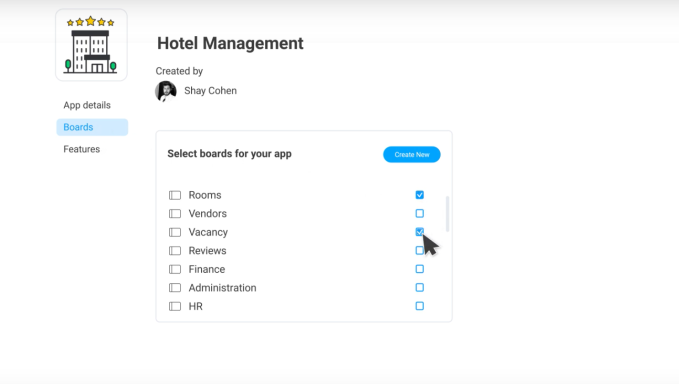679x384 pixels.
Task: Uncheck the Rooms board checkbox
Action: click(x=420, y=195)
